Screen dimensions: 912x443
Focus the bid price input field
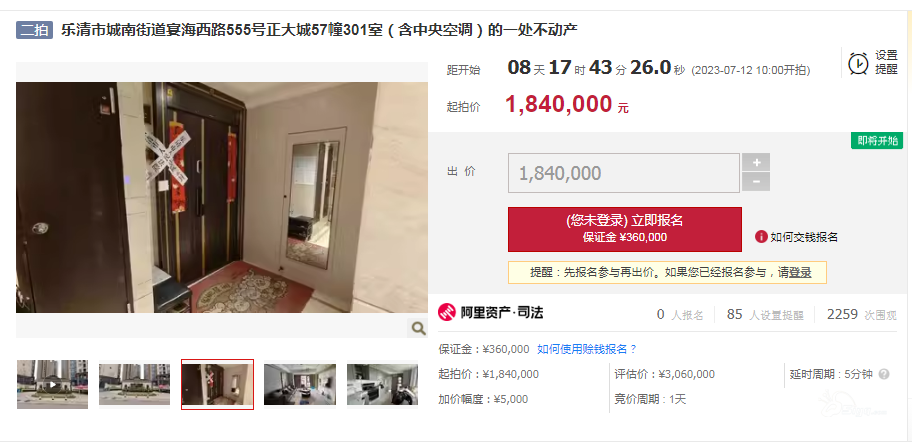point(624,173)
